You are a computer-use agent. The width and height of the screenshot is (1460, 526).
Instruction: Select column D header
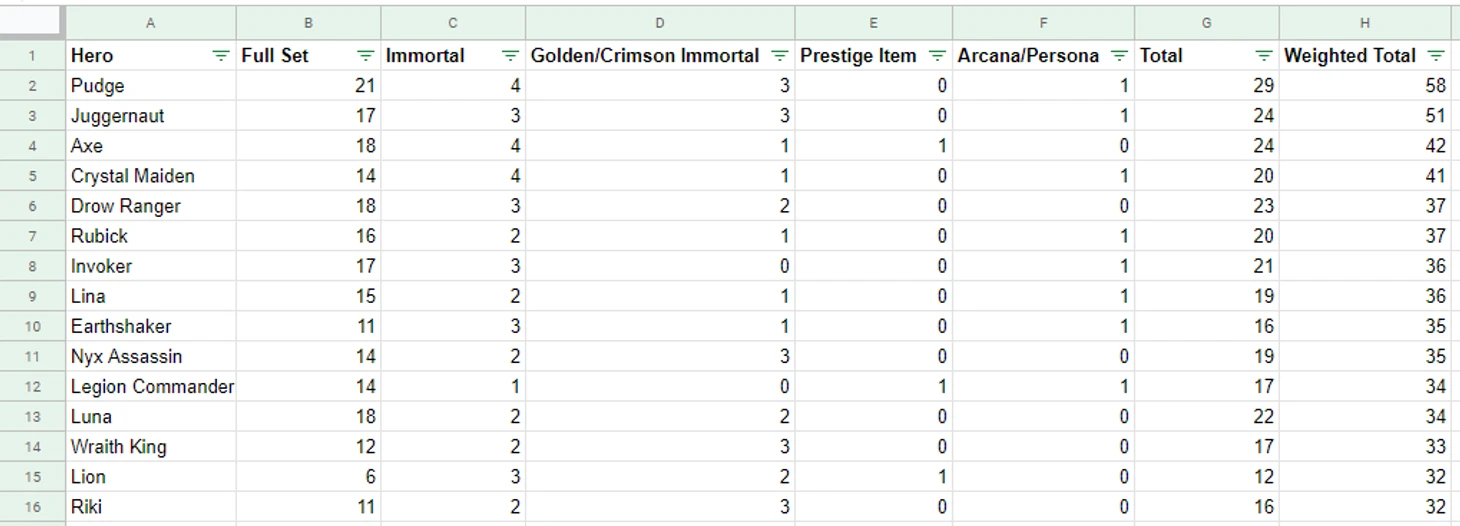click(659, 22)
